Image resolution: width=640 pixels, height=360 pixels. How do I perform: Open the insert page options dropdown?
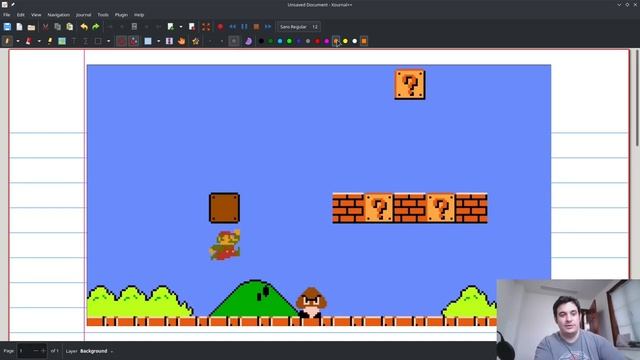[181, 27]
